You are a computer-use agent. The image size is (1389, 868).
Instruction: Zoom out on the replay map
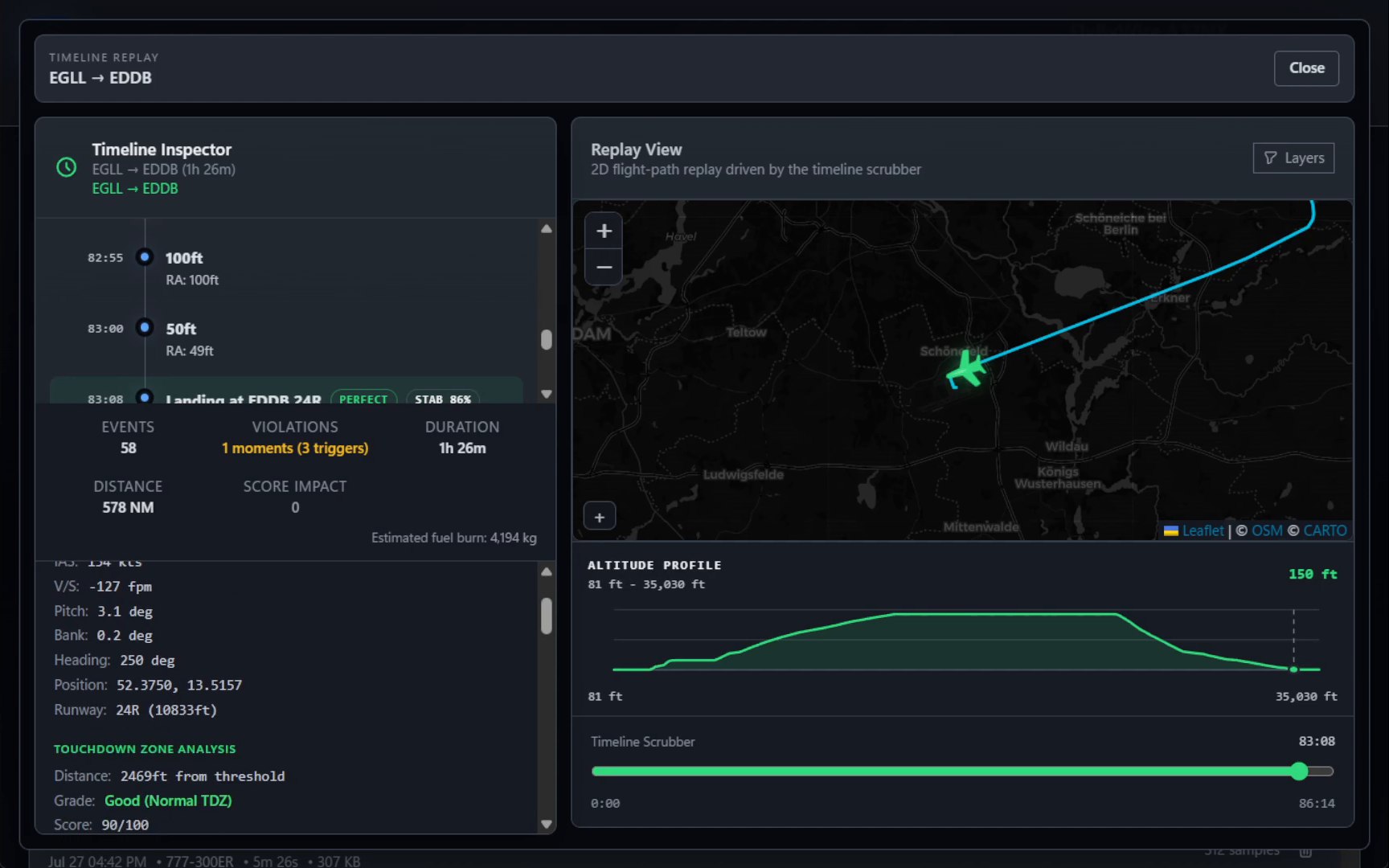point(604,267)
